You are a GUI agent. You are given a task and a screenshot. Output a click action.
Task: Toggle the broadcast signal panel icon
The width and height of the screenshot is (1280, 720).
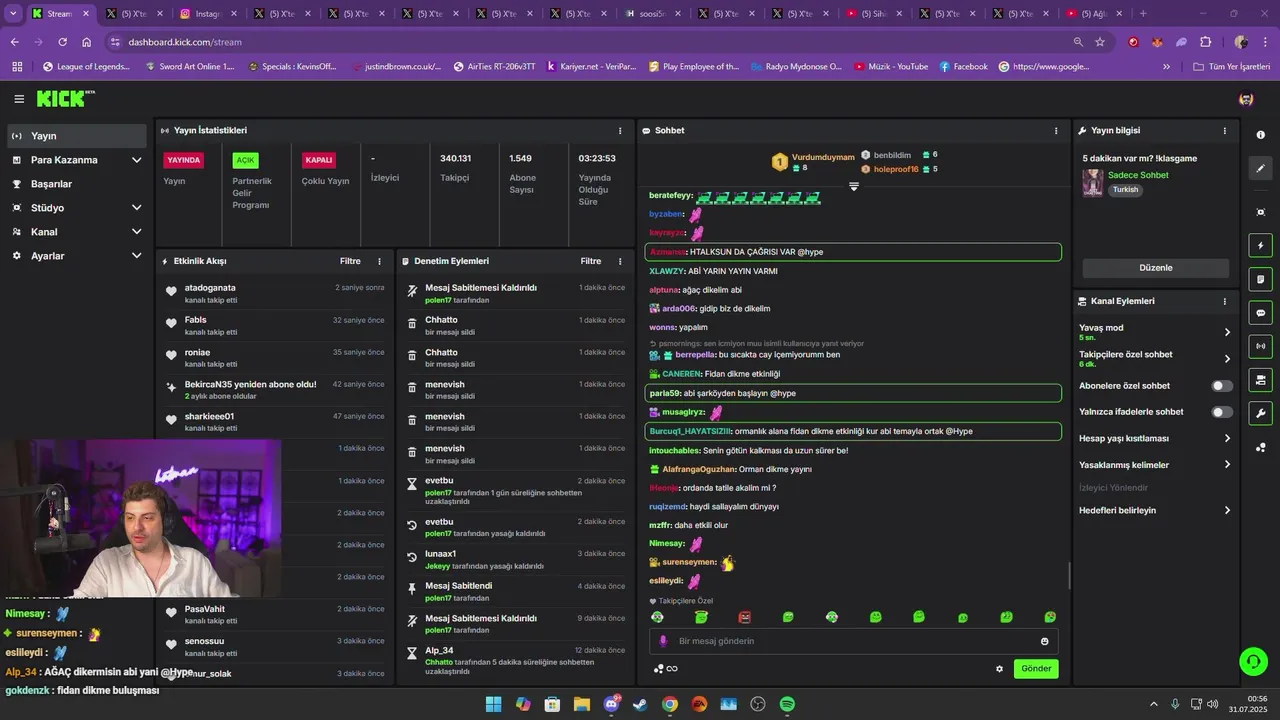(1260, 346)
